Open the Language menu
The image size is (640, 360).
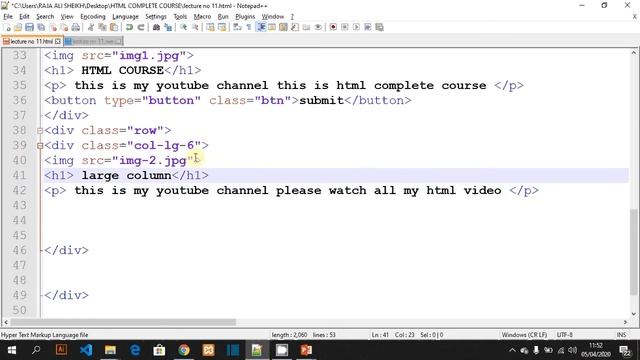coord(125,16)
